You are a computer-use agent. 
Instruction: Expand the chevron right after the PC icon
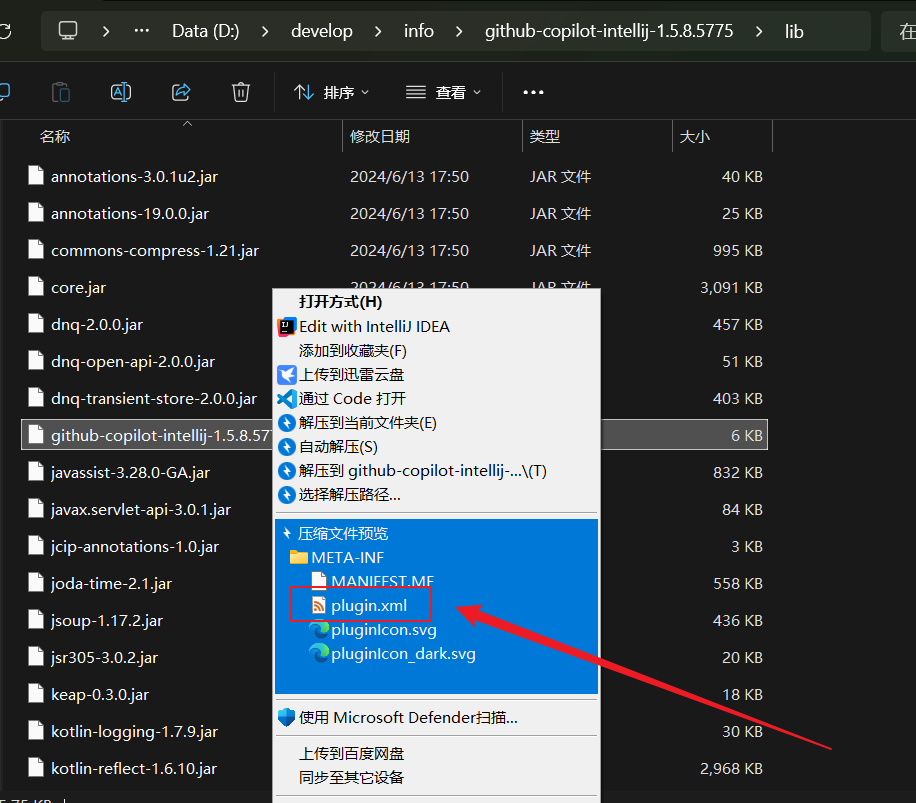(106, 31)
